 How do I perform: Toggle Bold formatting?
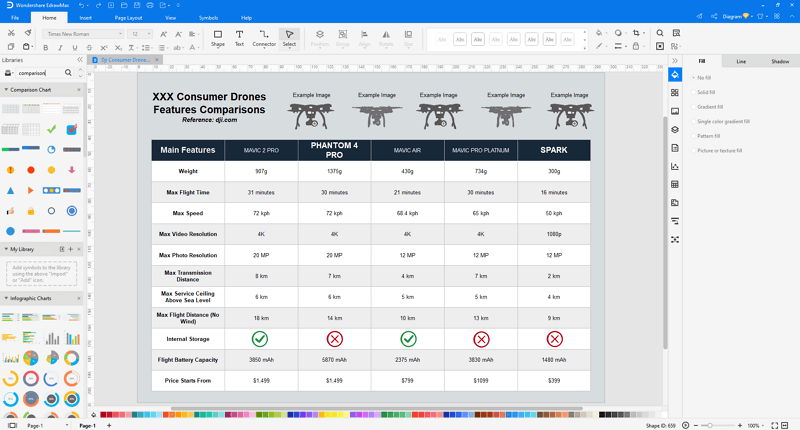[46, 47]
